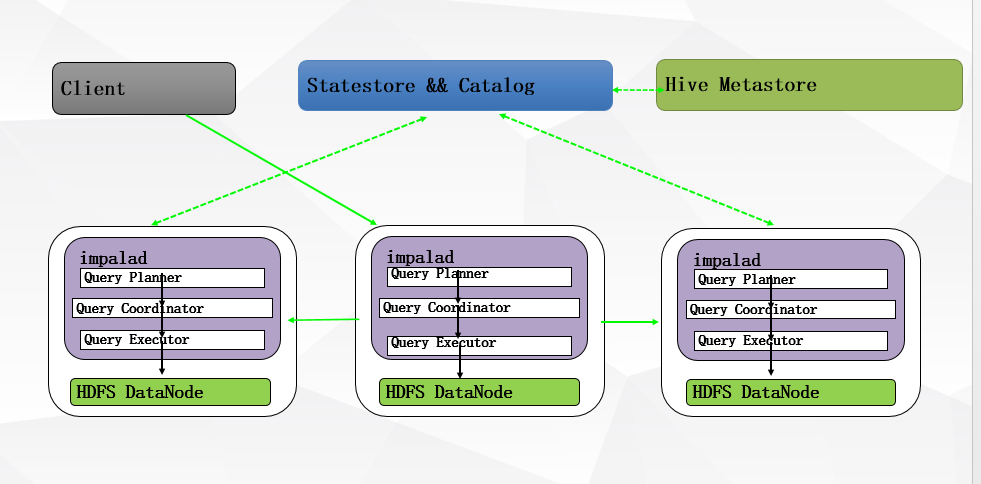Select HDFS DataNode under the right impalad
The width and height of the screenshot is (981, 484).
[x=791, y=392]
